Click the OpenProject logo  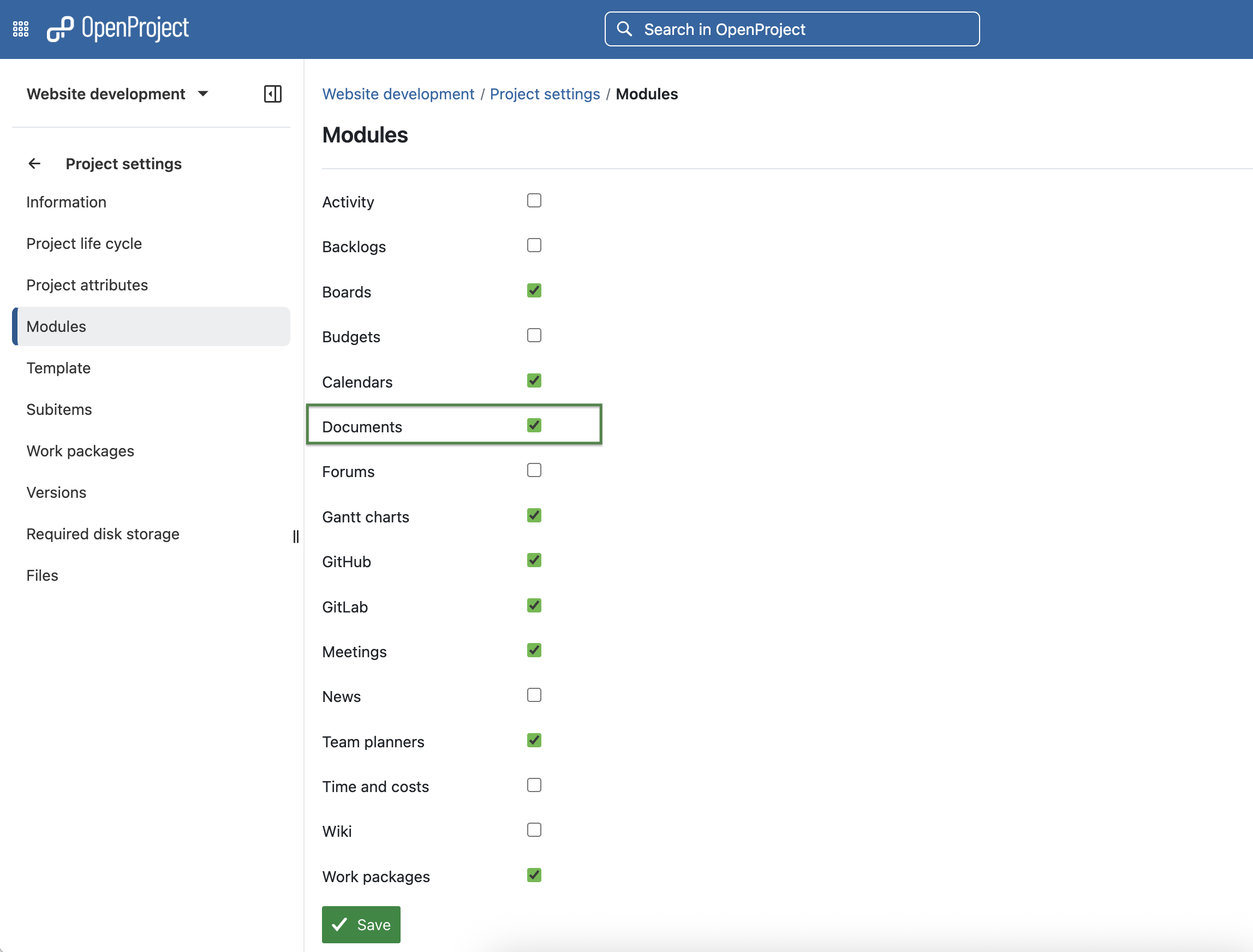coord(118,28)
